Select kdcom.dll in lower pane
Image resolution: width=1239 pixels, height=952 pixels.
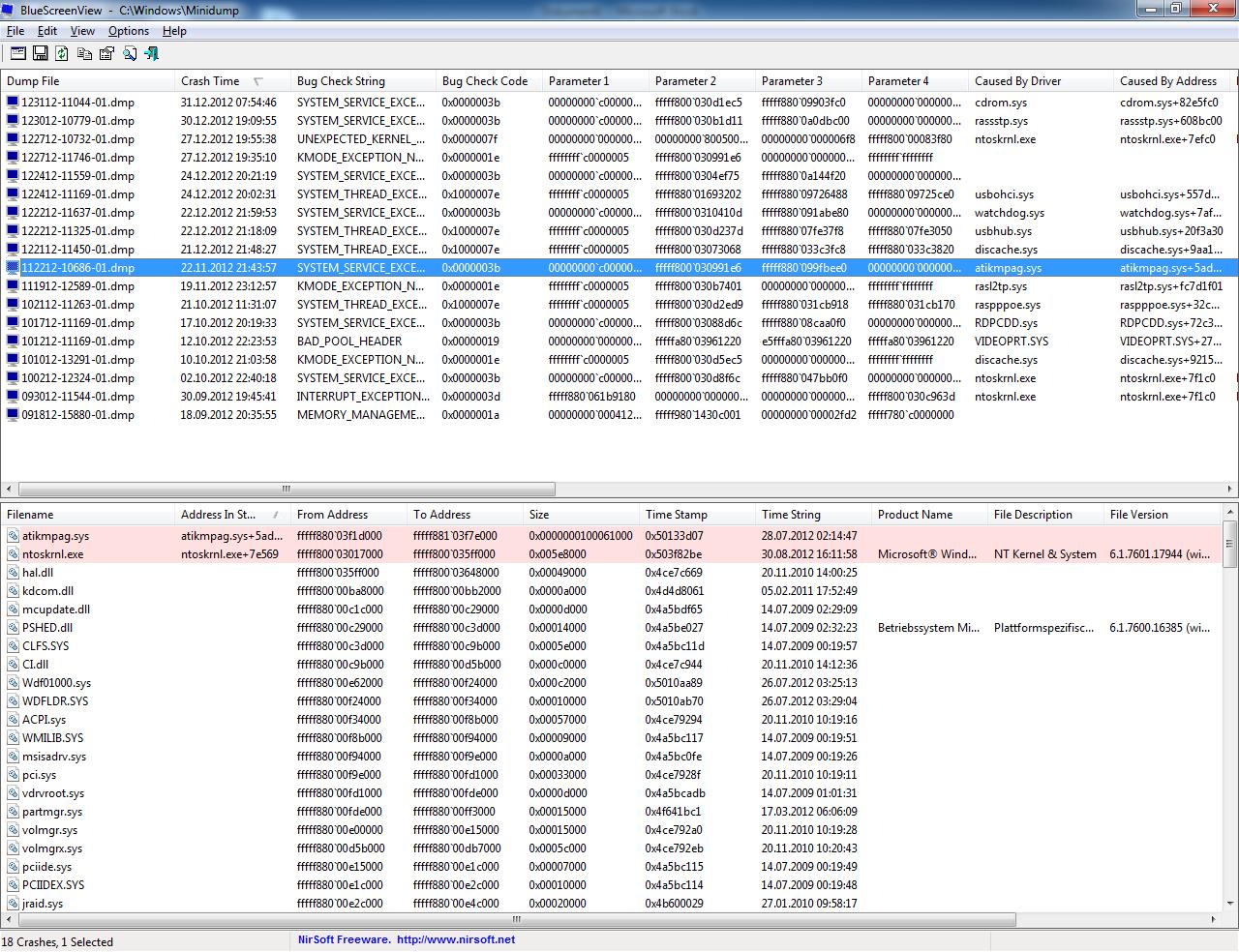(48, 591)
